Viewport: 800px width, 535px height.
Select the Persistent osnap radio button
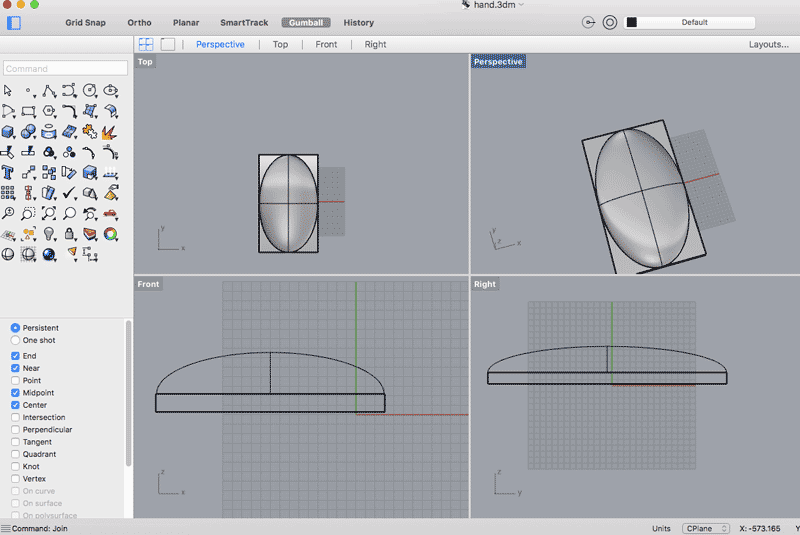point(15,328)
